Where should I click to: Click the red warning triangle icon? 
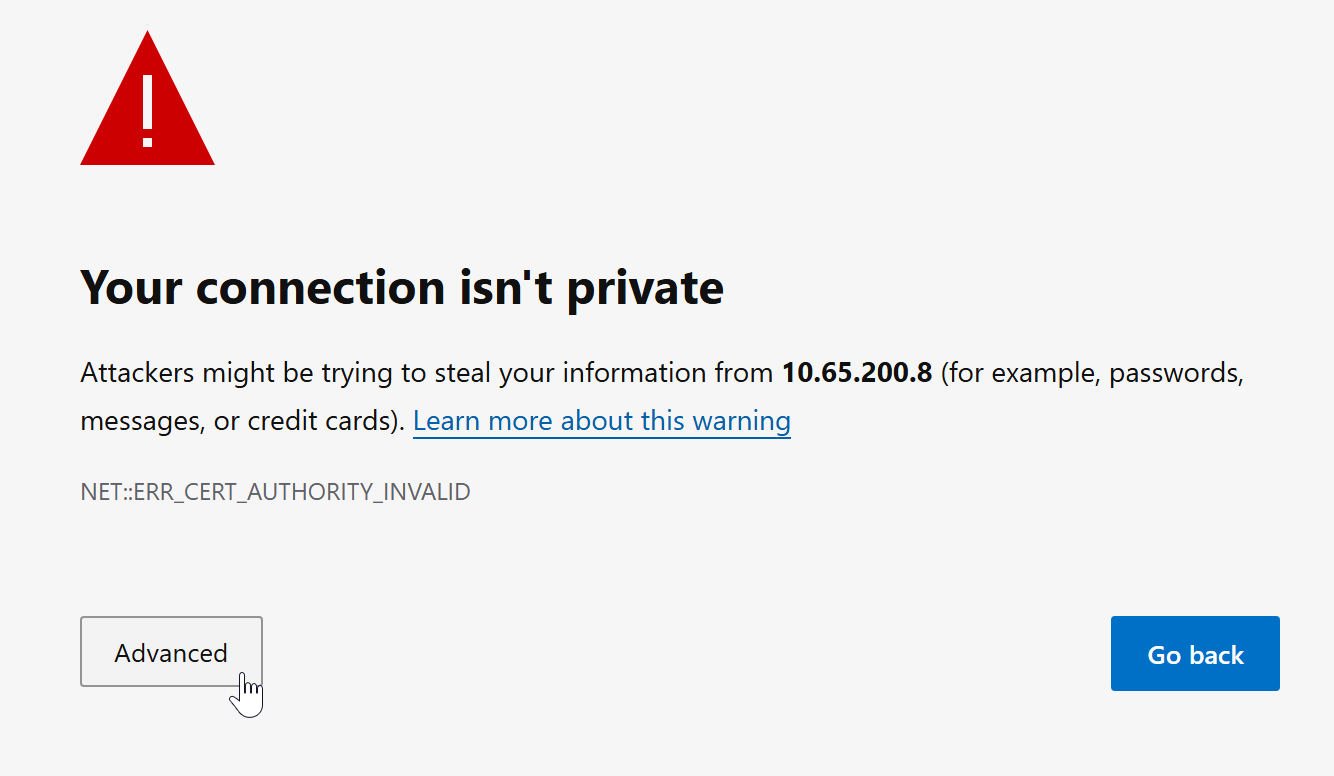pos(147,98)
